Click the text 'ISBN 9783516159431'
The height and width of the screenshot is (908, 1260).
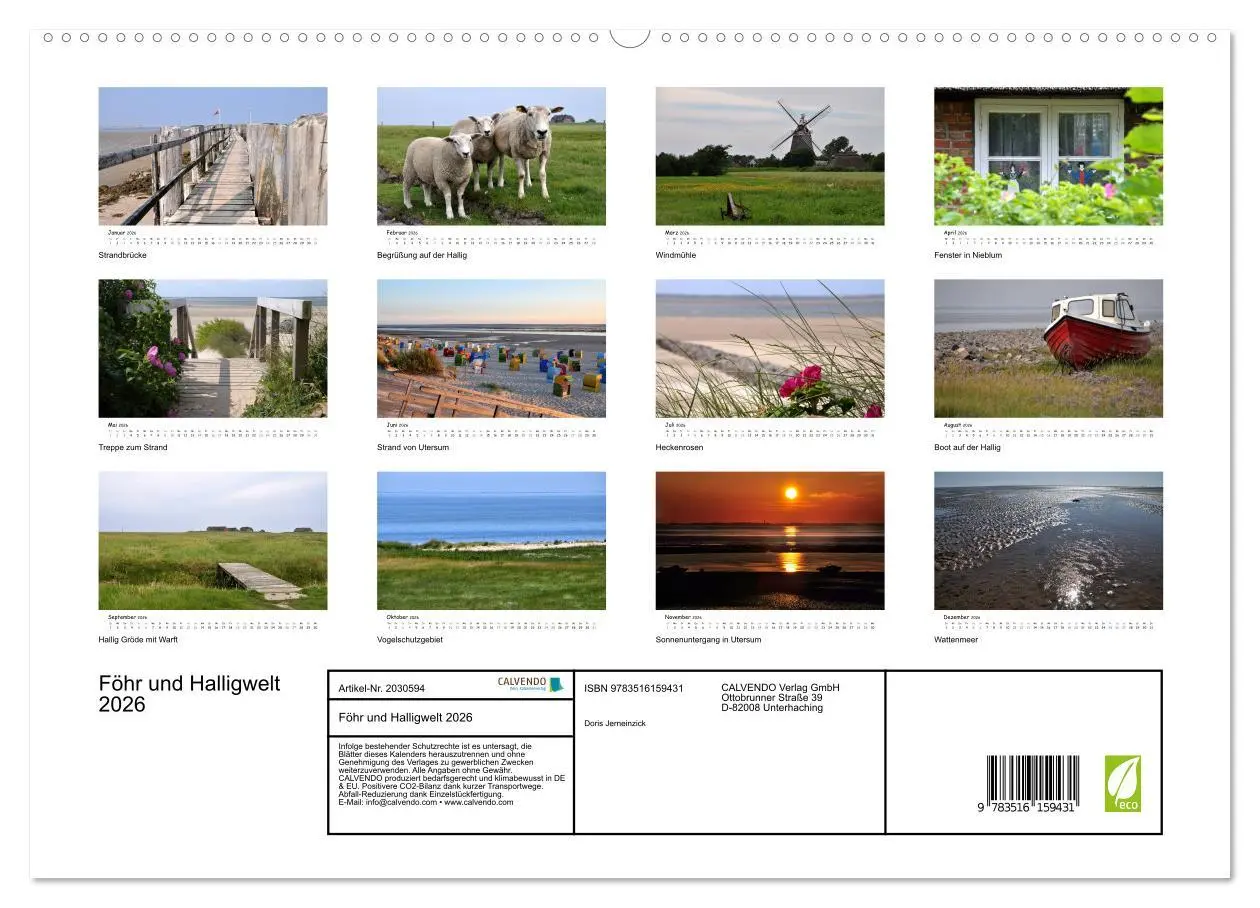634,688
